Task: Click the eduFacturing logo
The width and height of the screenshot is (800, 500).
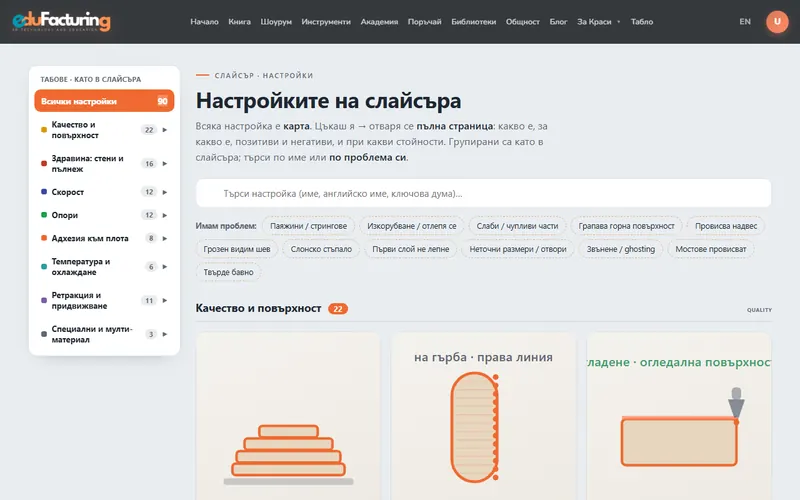Action: click(61, 21)
